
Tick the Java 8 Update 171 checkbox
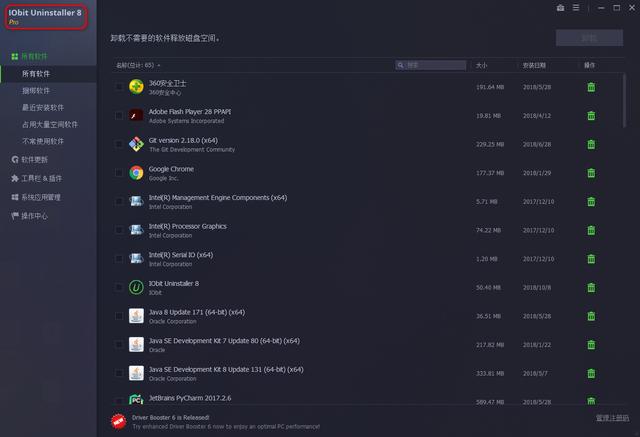119,316
